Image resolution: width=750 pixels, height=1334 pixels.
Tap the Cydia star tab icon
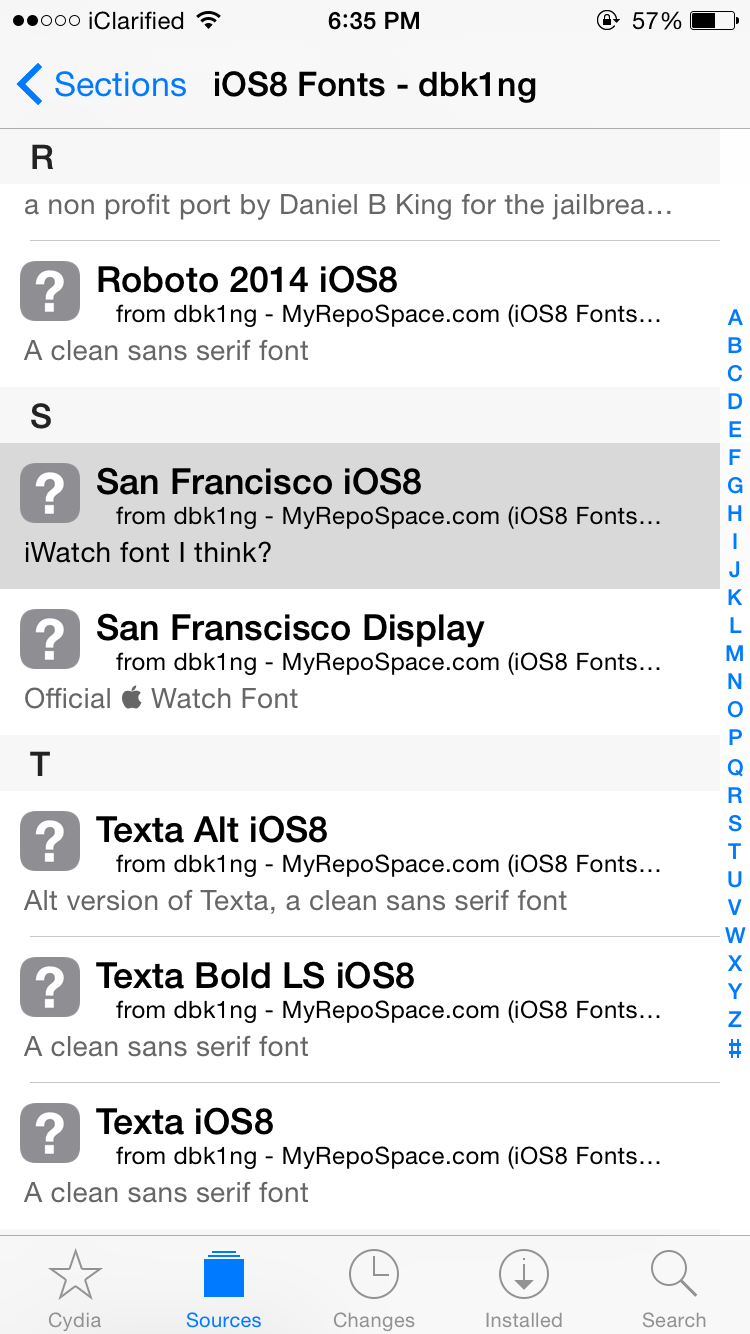pos(75,1275)
